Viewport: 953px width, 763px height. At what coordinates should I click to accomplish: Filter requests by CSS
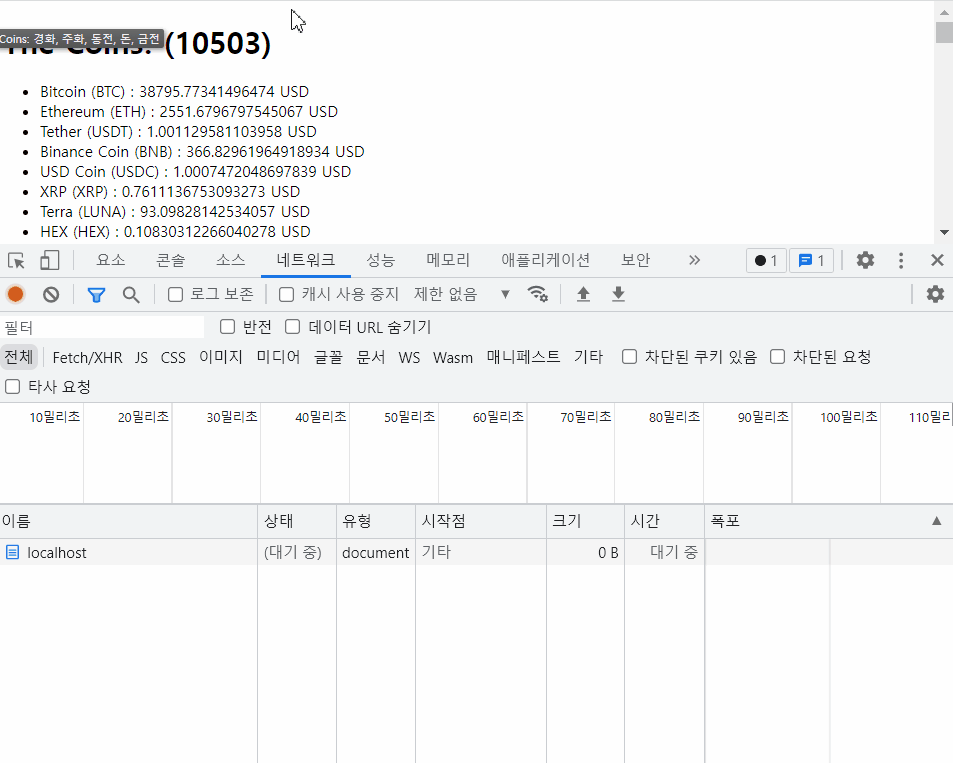click(x=173, y=357)
